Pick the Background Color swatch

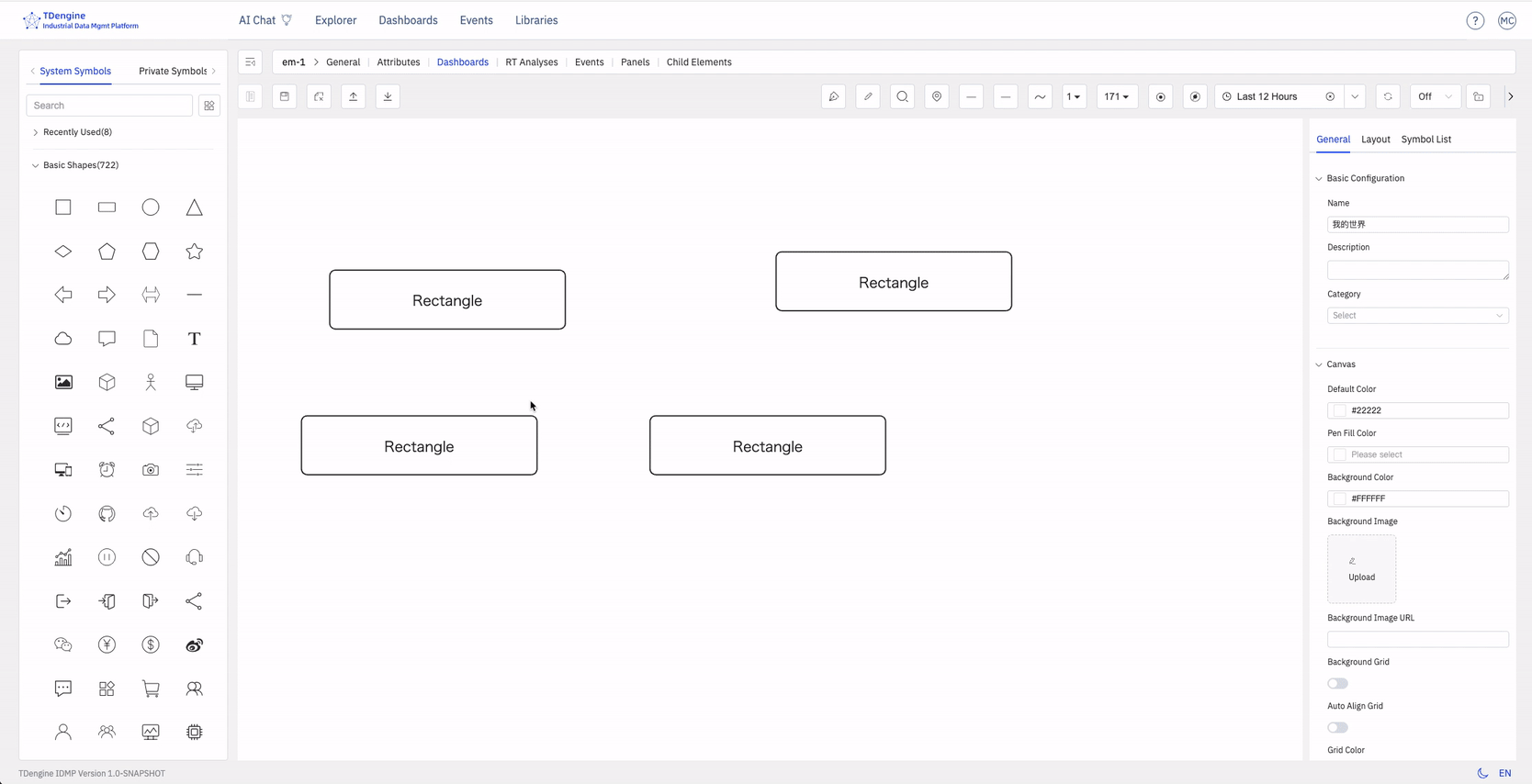[x=1339, y=498]
